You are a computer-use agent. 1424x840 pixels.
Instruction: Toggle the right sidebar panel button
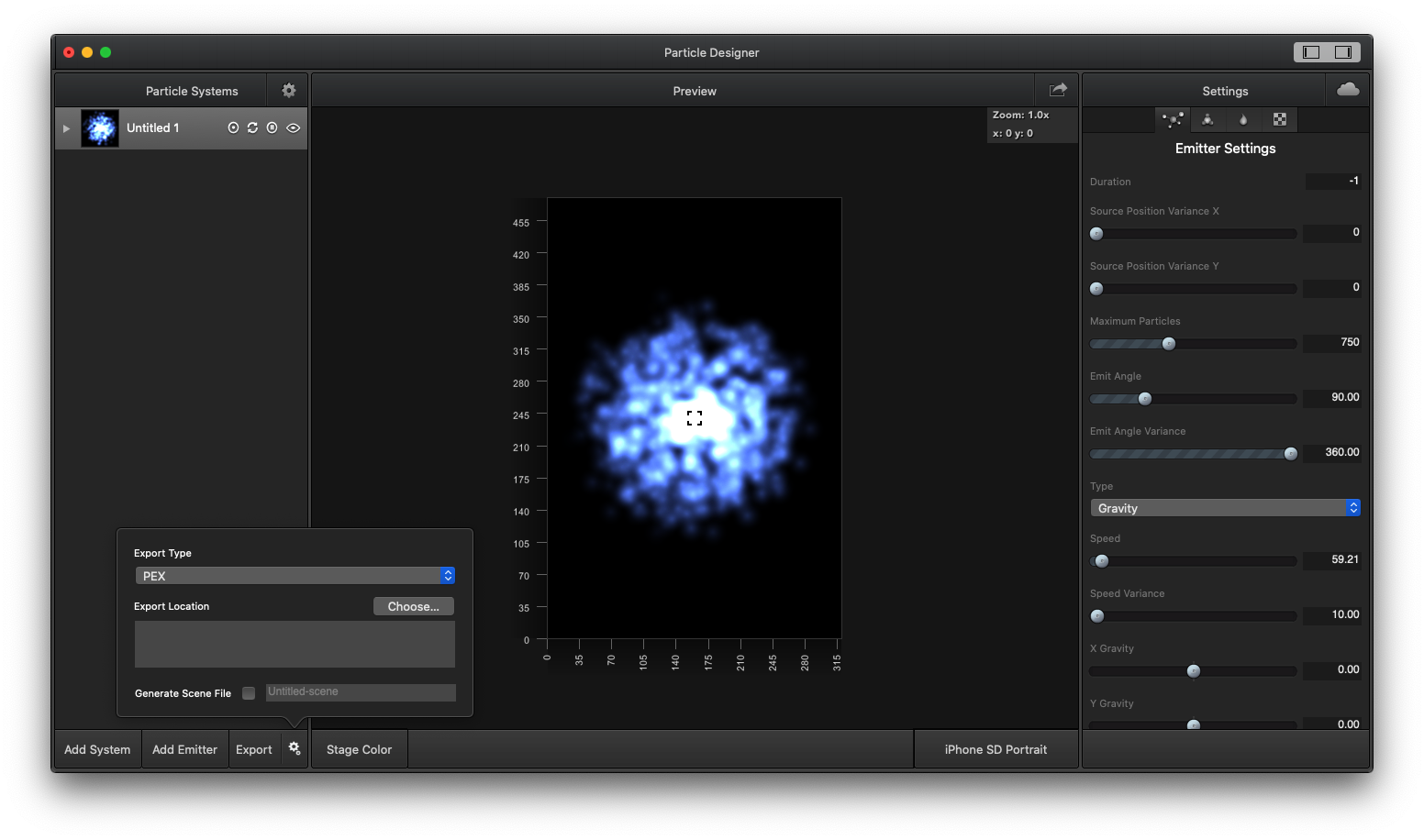pyautogui.click(x=1343, y=52)
